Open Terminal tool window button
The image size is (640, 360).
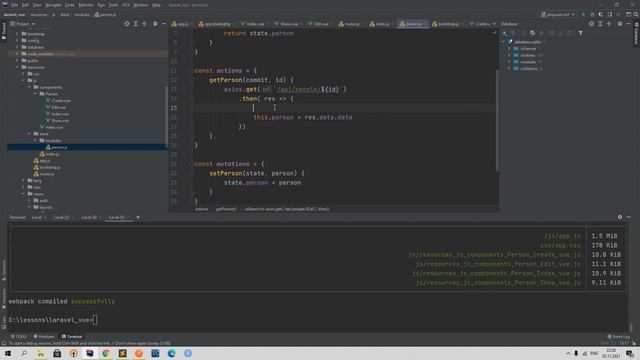[72, 337]
